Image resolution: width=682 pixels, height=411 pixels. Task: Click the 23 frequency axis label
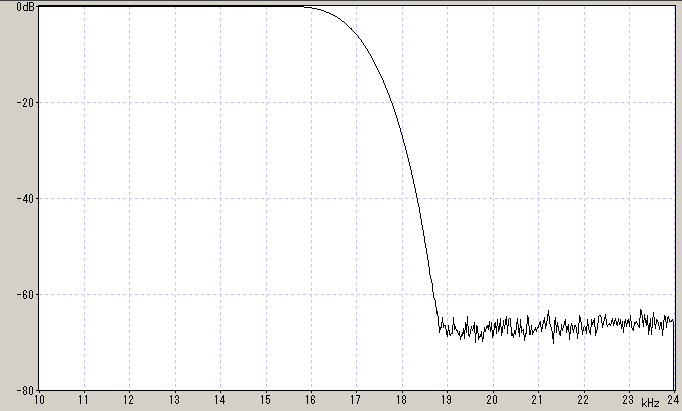[x=629, y=400]
